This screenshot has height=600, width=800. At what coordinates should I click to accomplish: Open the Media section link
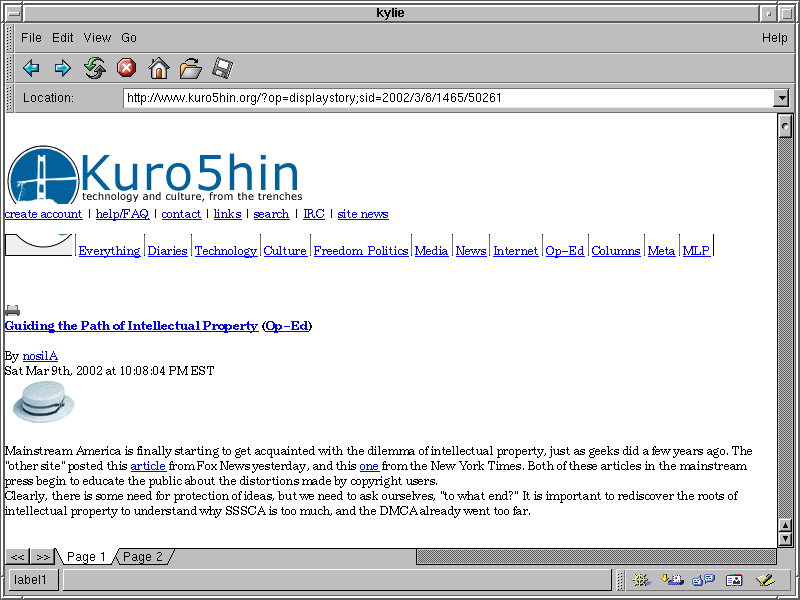click(431, 251)
